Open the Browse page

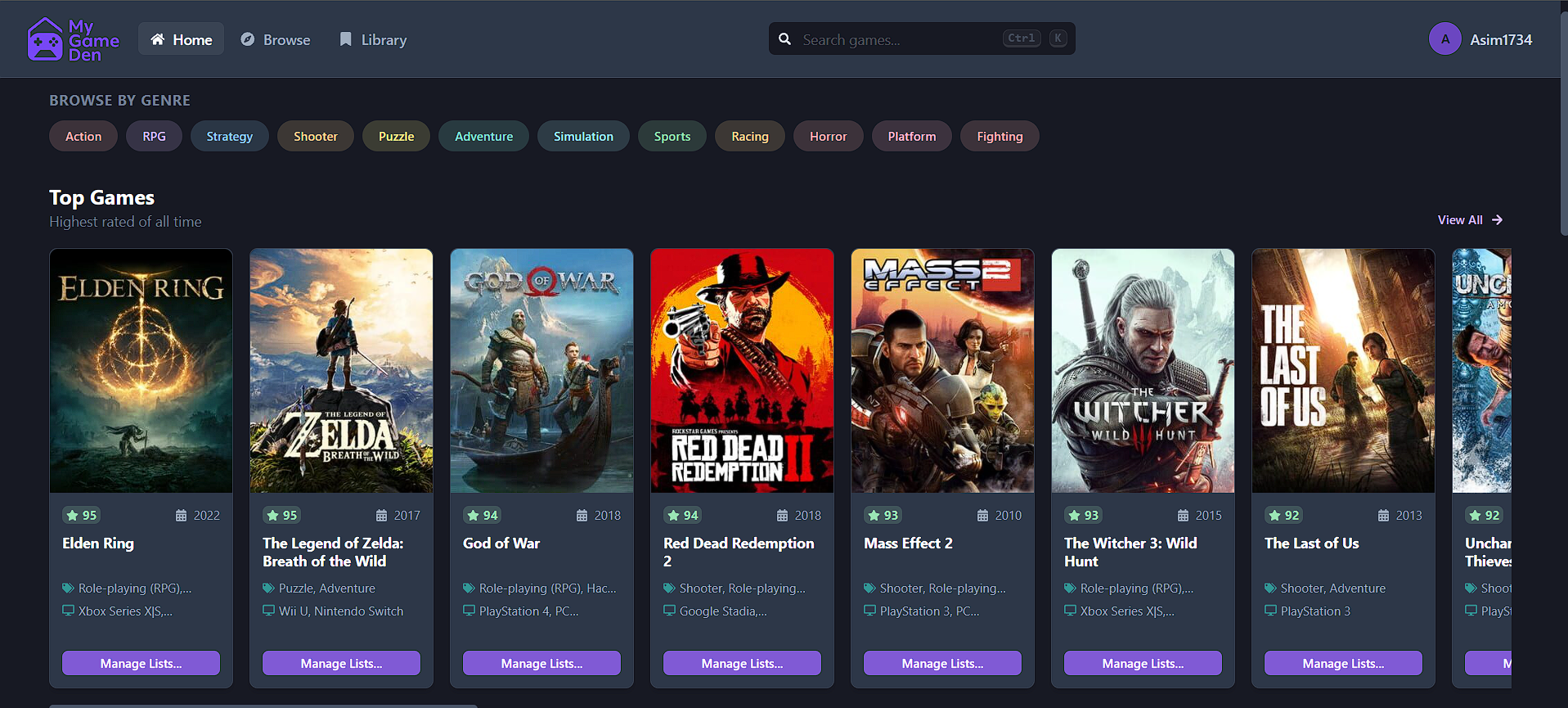(275, 39)
